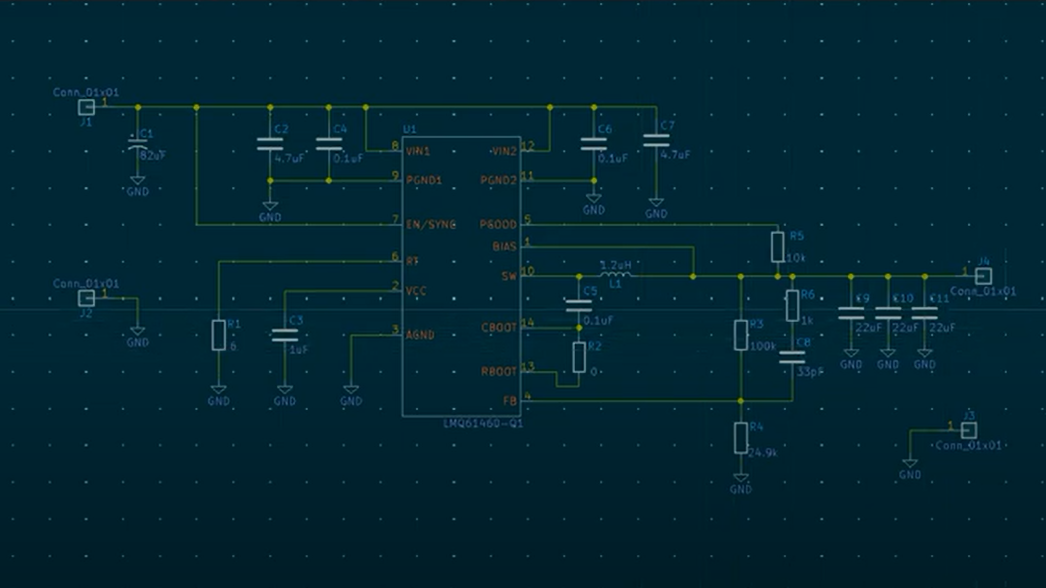Select the R4 24.9k resistor
The height and width of the screenshot is (588, 1046).
pos(740,438)
